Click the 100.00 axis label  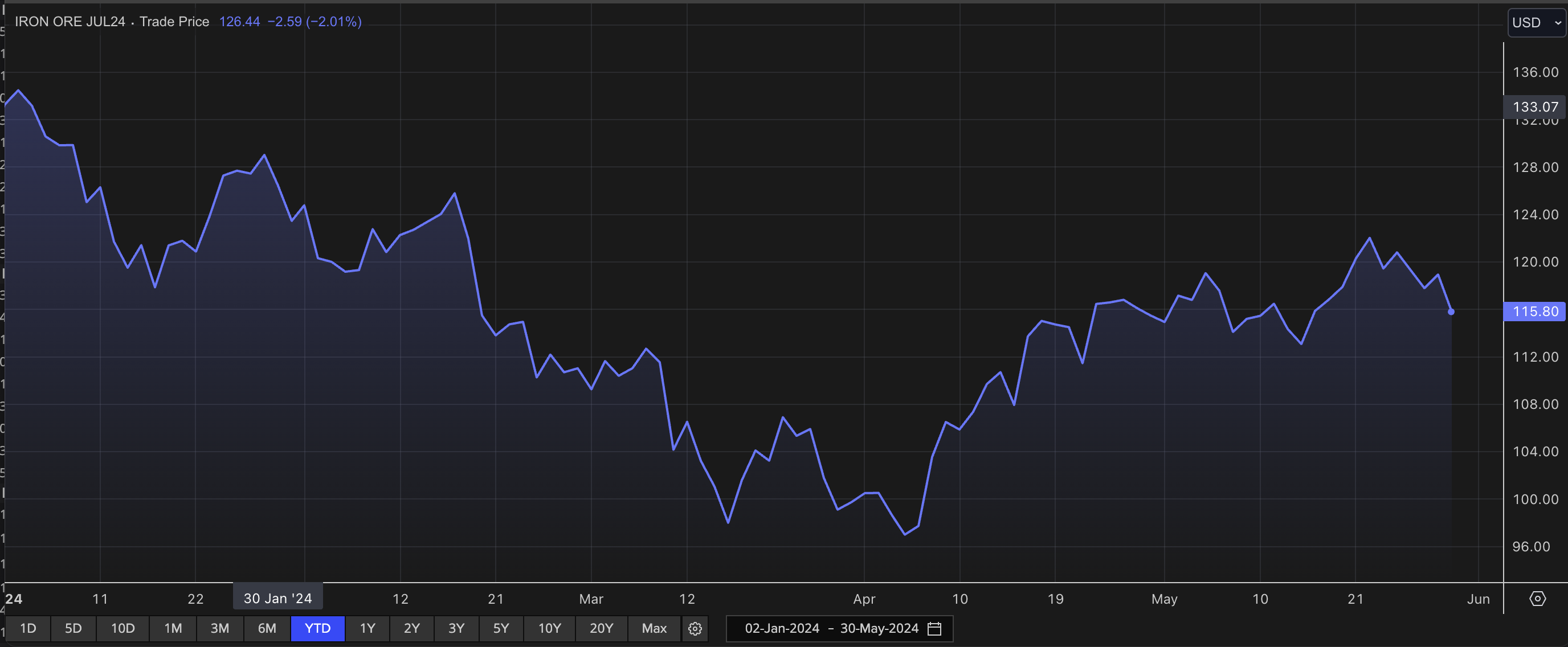pyautogui.click(x=1536, y=499)
